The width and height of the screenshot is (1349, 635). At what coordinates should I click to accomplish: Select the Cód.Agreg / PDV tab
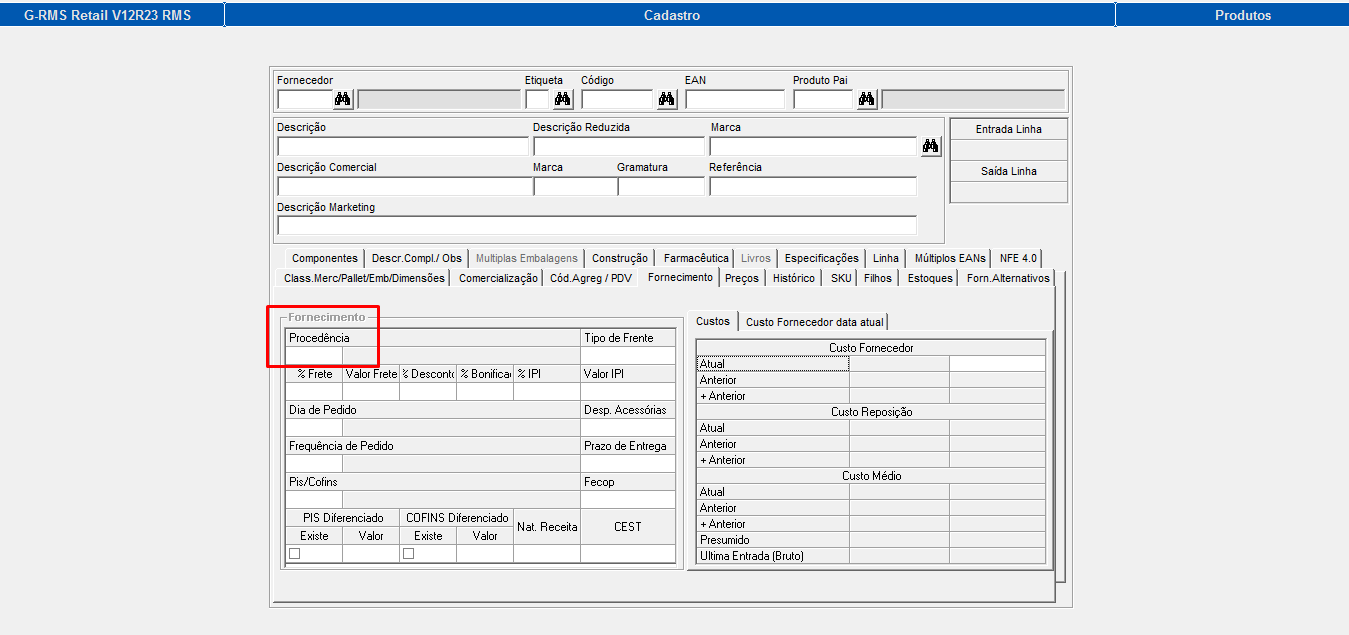tap(591, 278)
